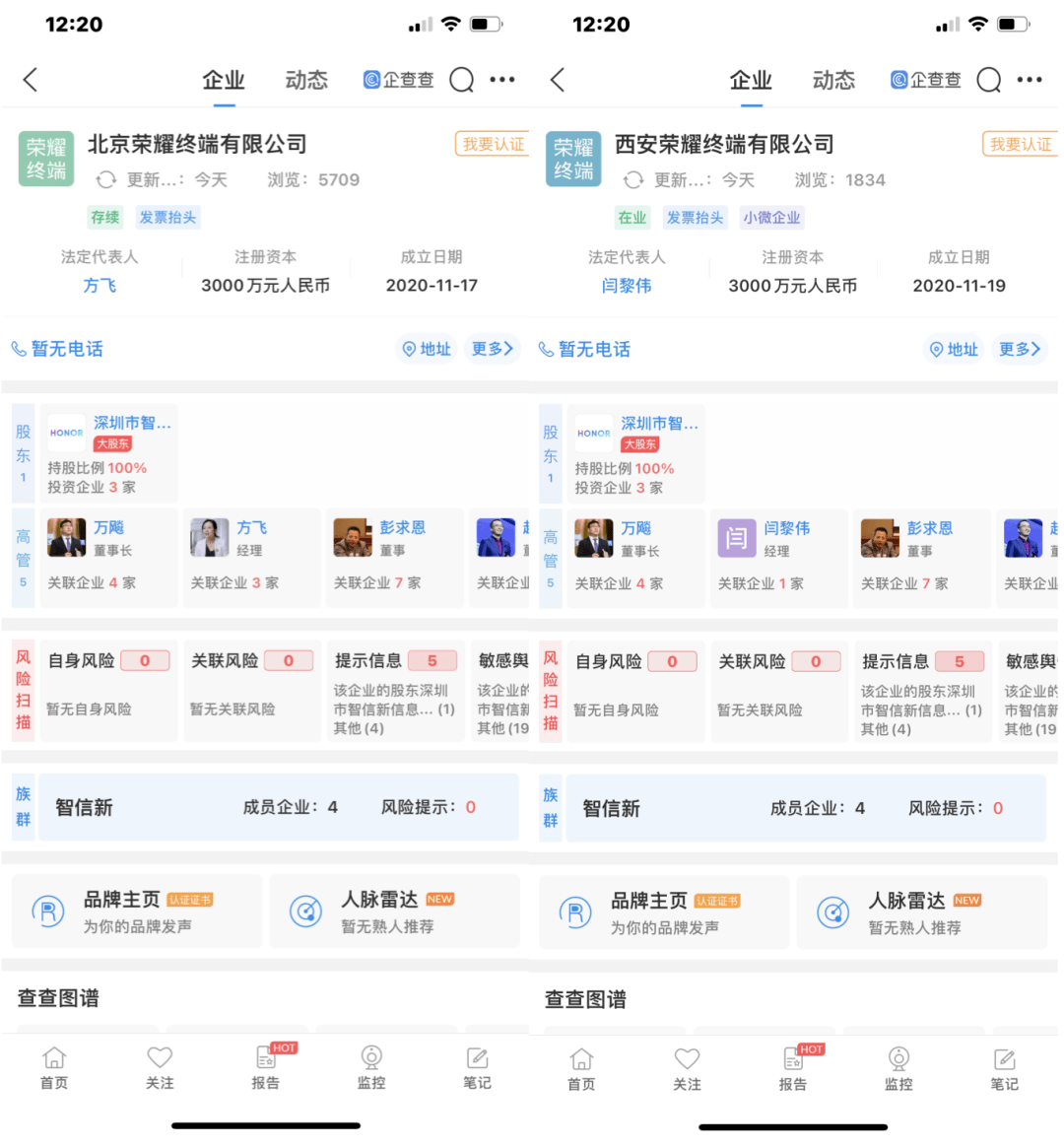
Task: Open shareholder 深圳市智… on 北京 page
Action: (x=109, y=453)
